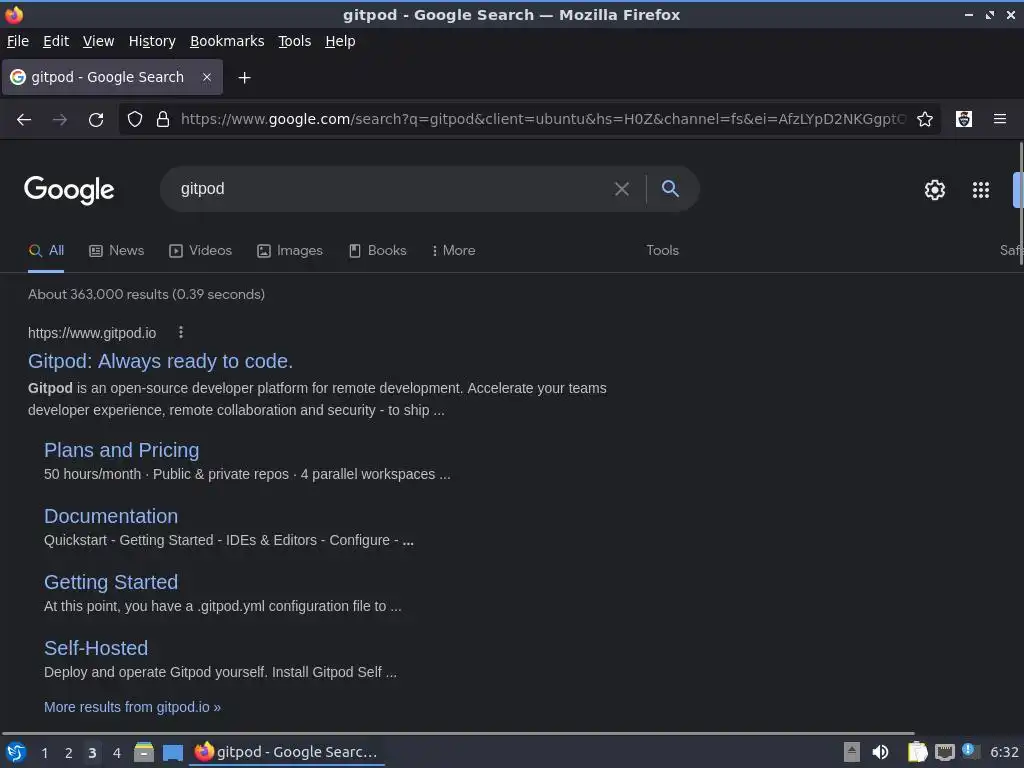Open the Firefox hamburger menu

tap(1000, 119)
